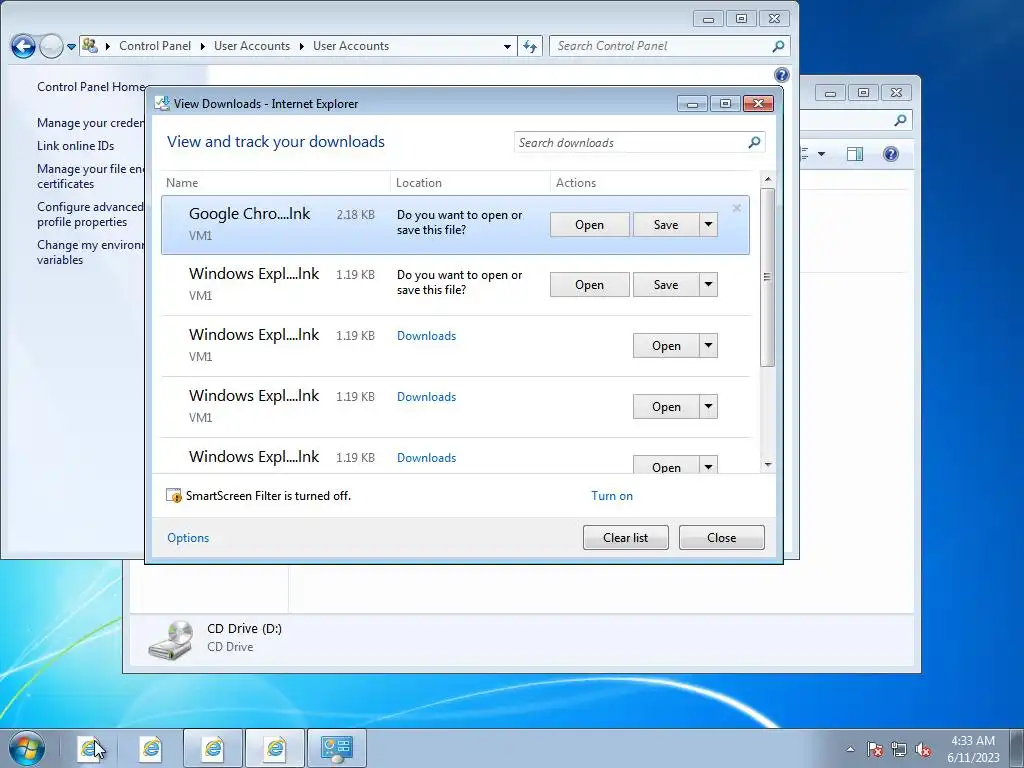Click the Control Panel back arrow button
Viewport: 1024px width, 768px height.
23,46
